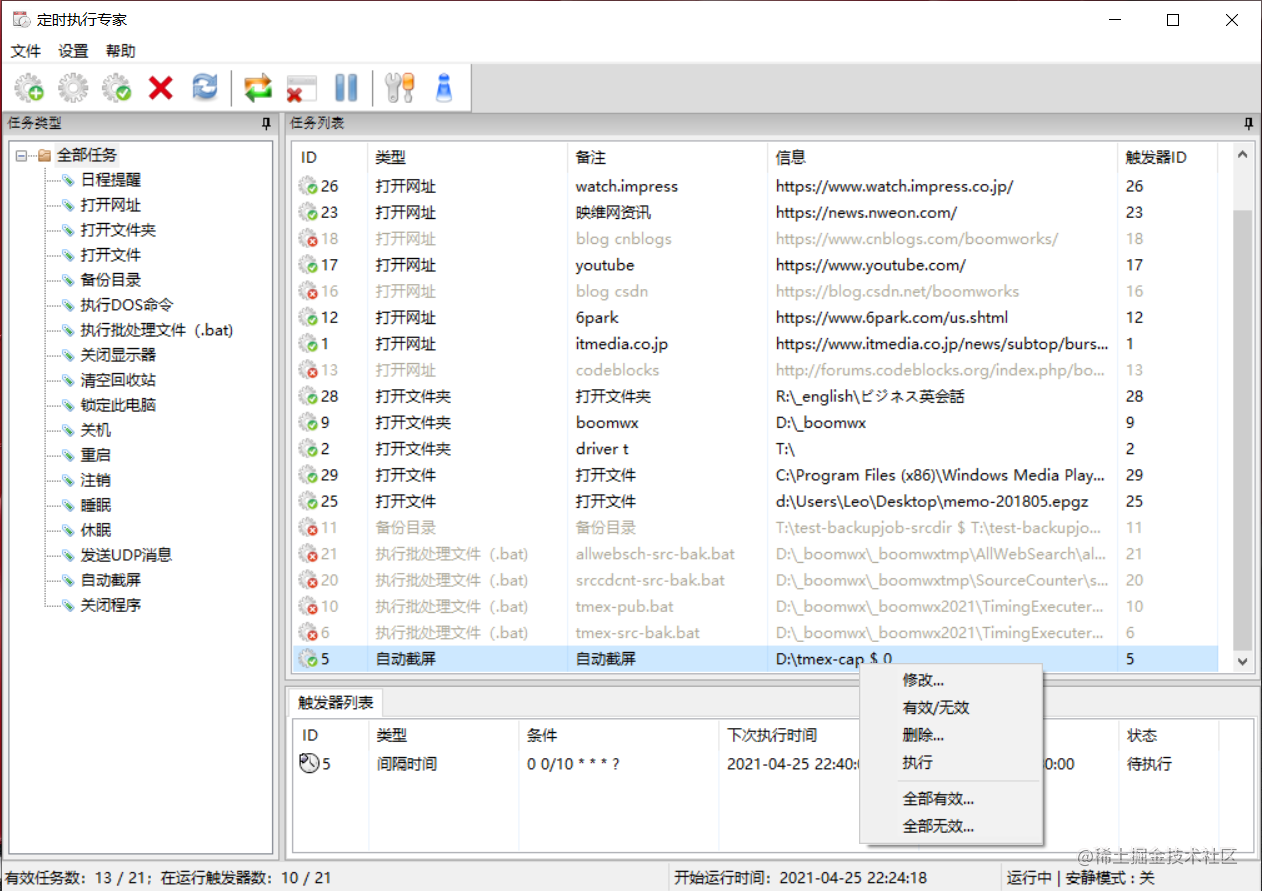Select 自动截屏 in task type tree
Viewport: 1262px width, 891px height.
pos(110,580)
